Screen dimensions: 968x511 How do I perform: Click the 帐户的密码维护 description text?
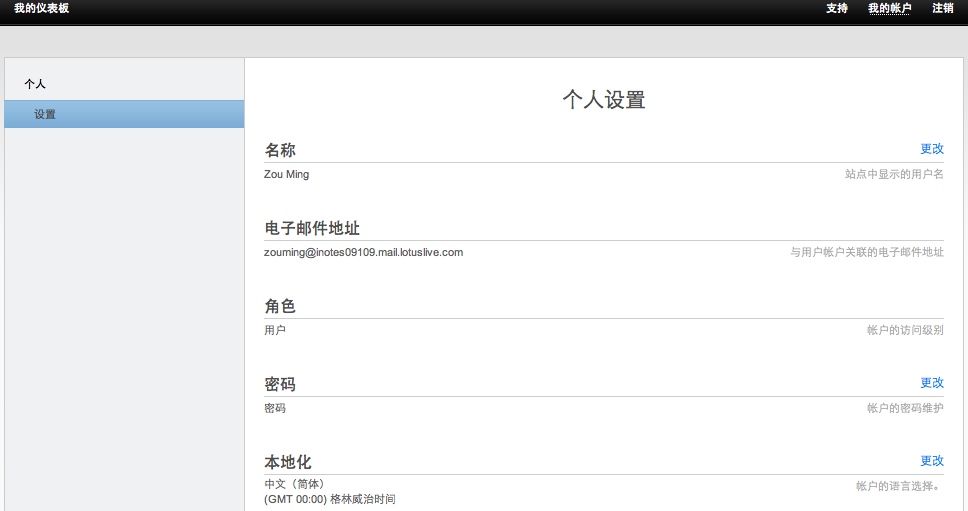pyautogui.click(x=904, y=408)
